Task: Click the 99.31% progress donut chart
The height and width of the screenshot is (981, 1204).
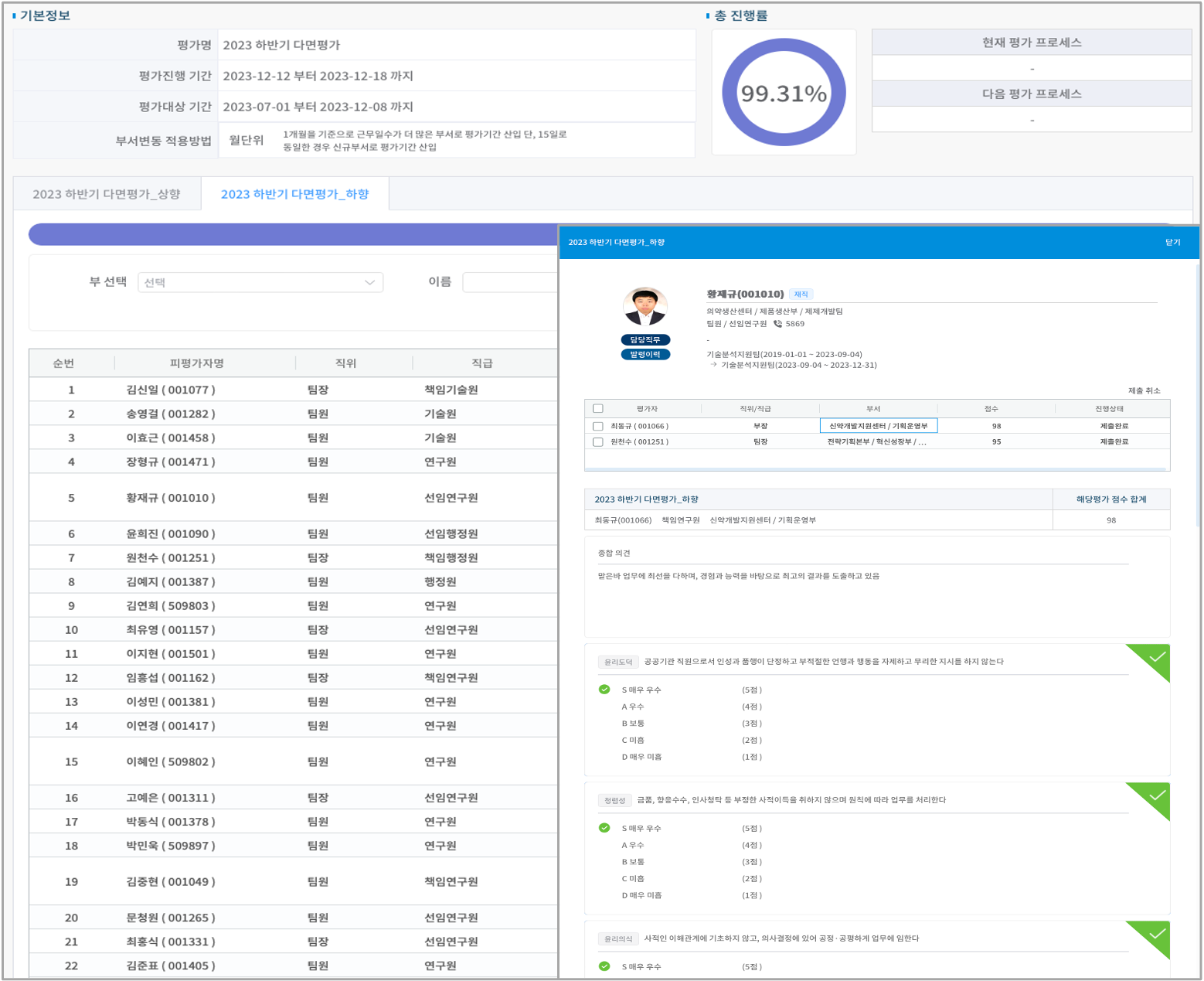Action: [784, 93]
